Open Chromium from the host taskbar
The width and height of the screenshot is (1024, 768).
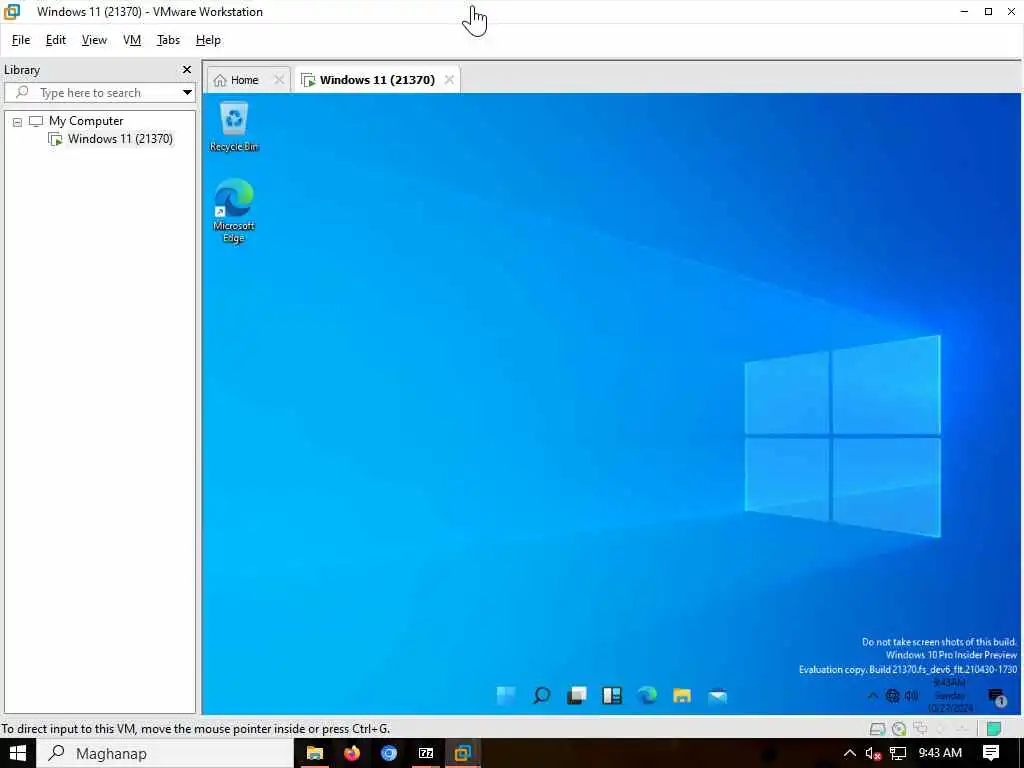coord(389,753)
